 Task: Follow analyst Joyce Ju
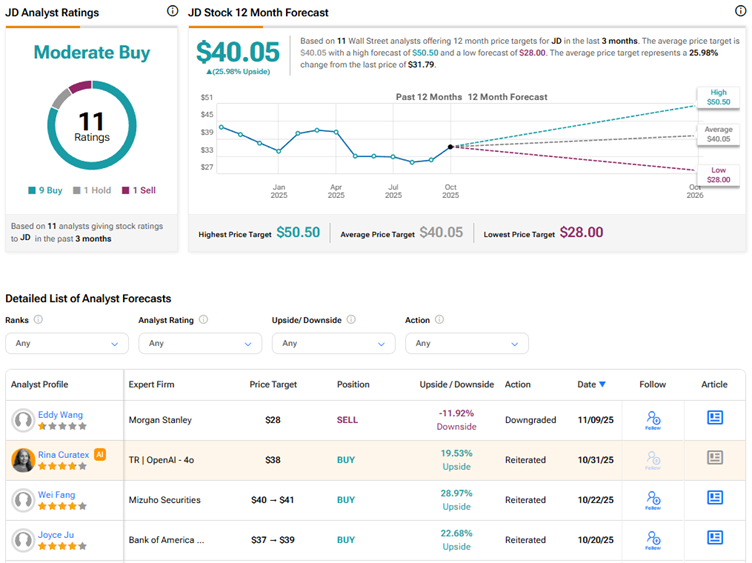tap(653, 540)
